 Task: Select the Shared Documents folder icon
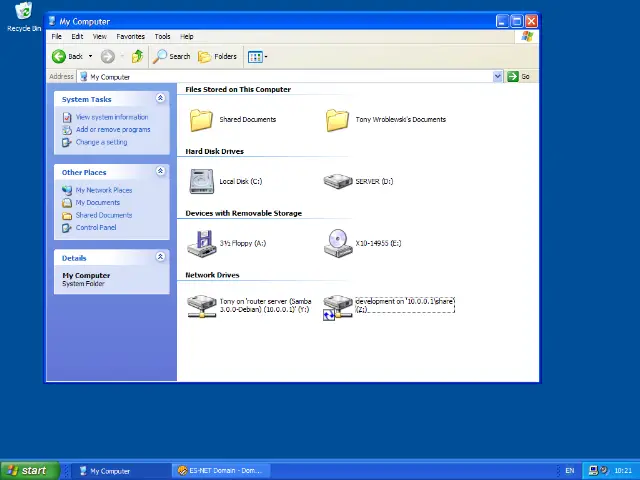coord(201,120)
